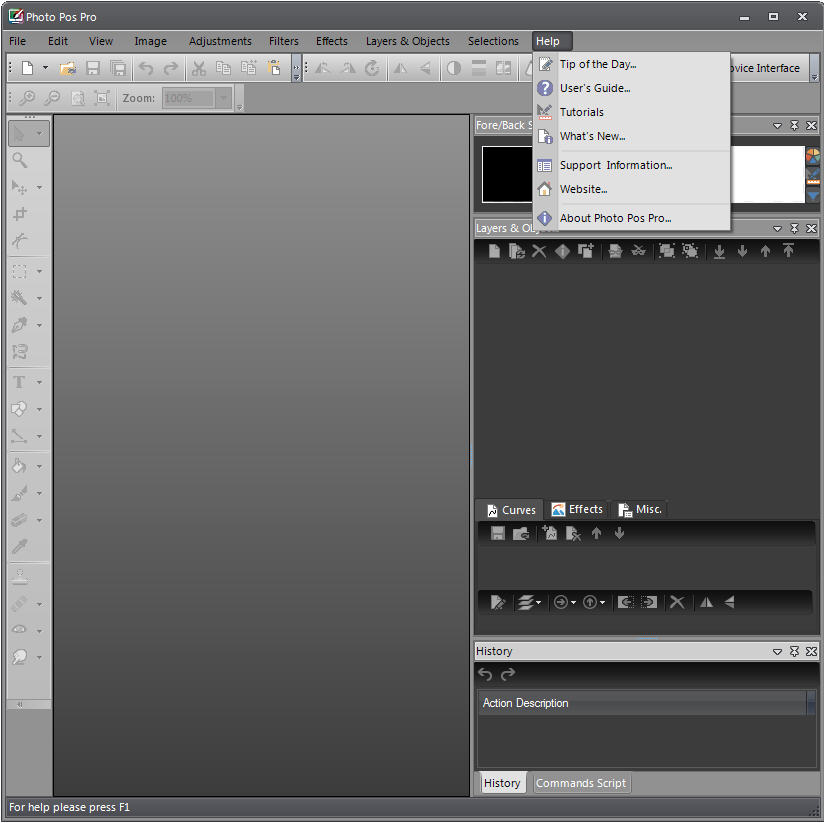
Task: Switch to the Curves tab
Action: [511, 510]
